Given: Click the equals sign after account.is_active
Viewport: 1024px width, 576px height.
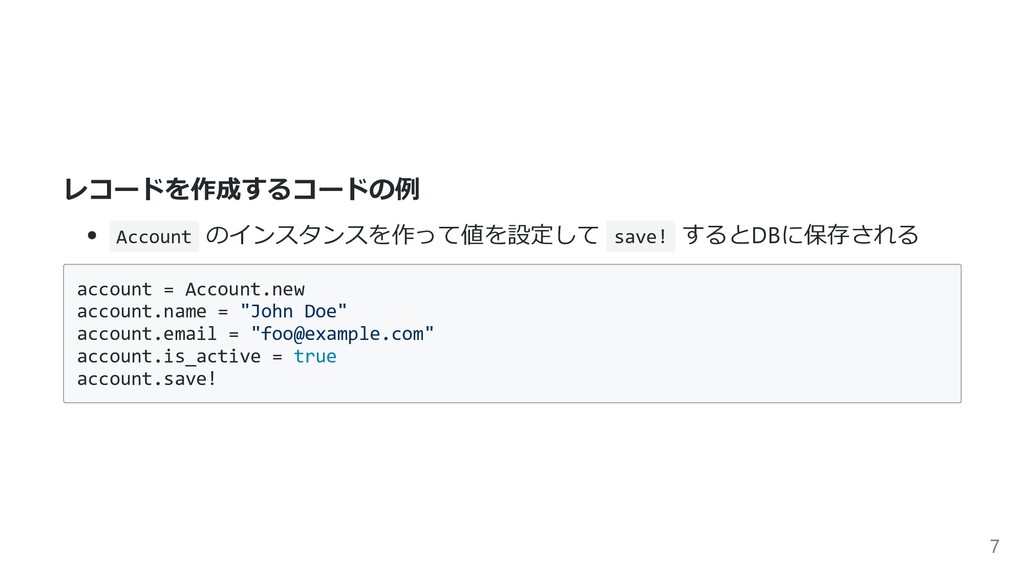Looking at the screenshot, I should (x=277, y=357).
